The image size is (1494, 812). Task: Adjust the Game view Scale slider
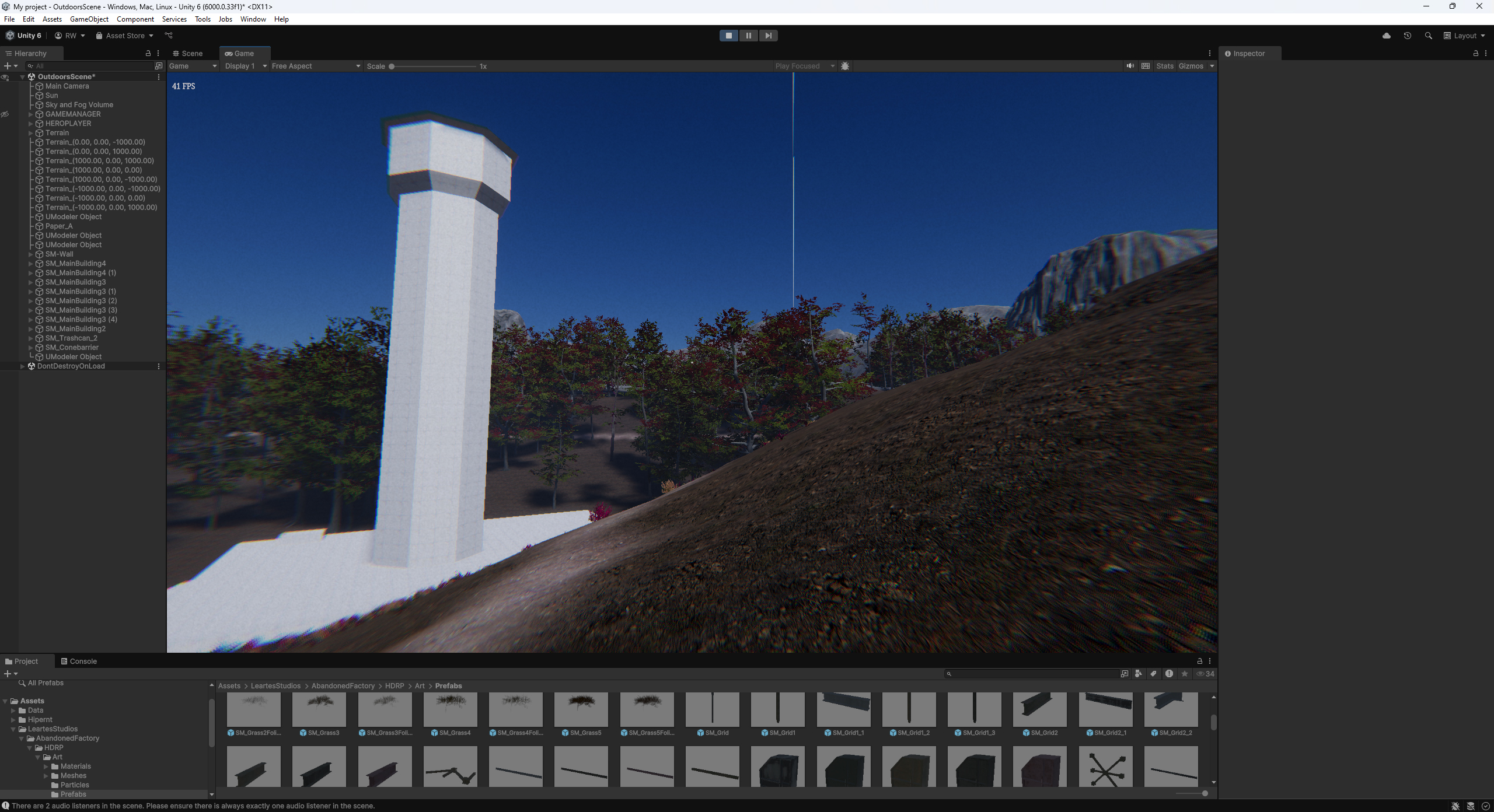click(433, 66)
